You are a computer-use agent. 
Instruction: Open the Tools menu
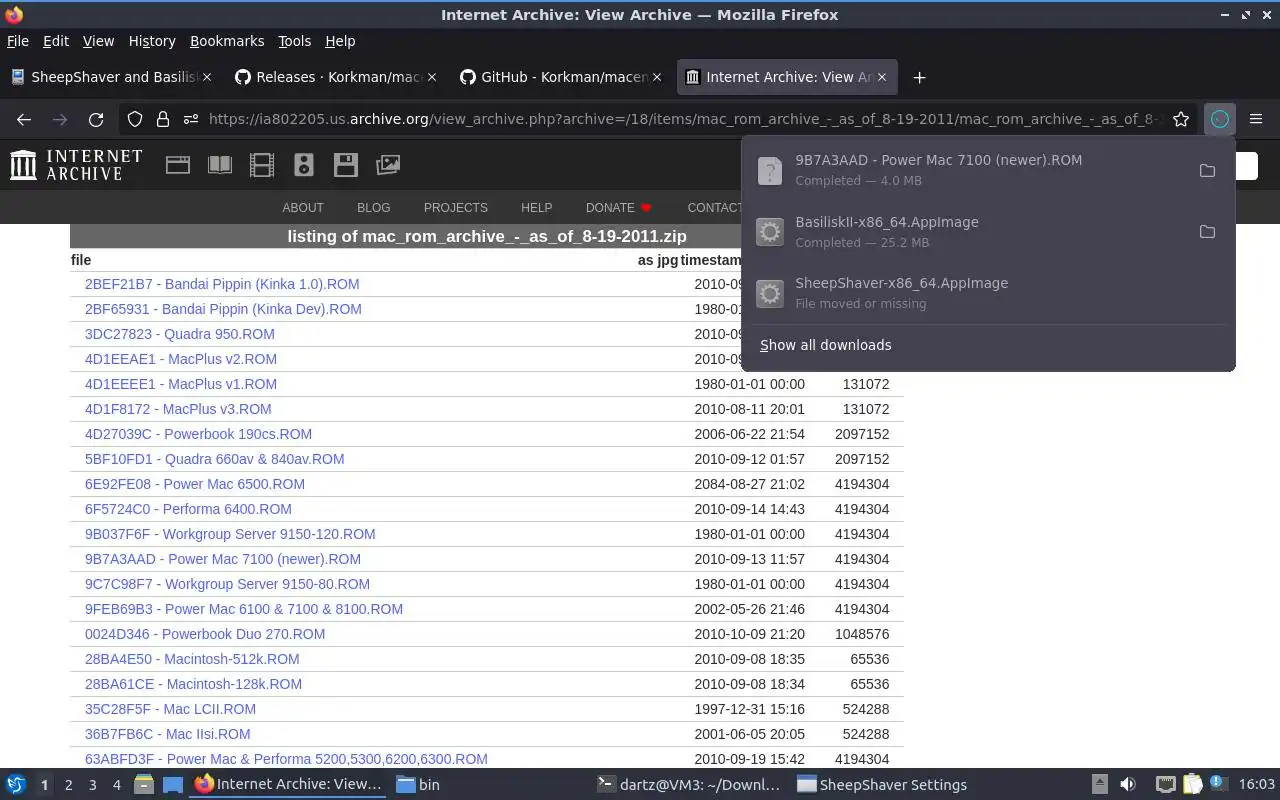[x=294, y=41]
